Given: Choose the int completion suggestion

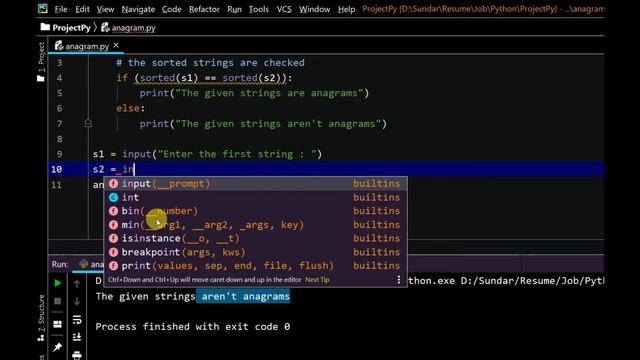Looking at the screenshot, I should click(256, 198).
